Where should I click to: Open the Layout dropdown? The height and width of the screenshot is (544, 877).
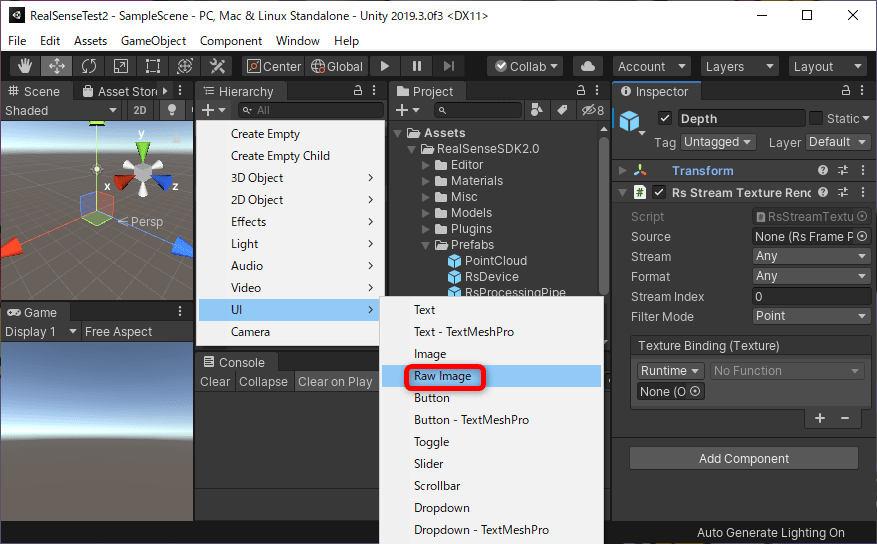pyautogui.click(x=828, y=67)
